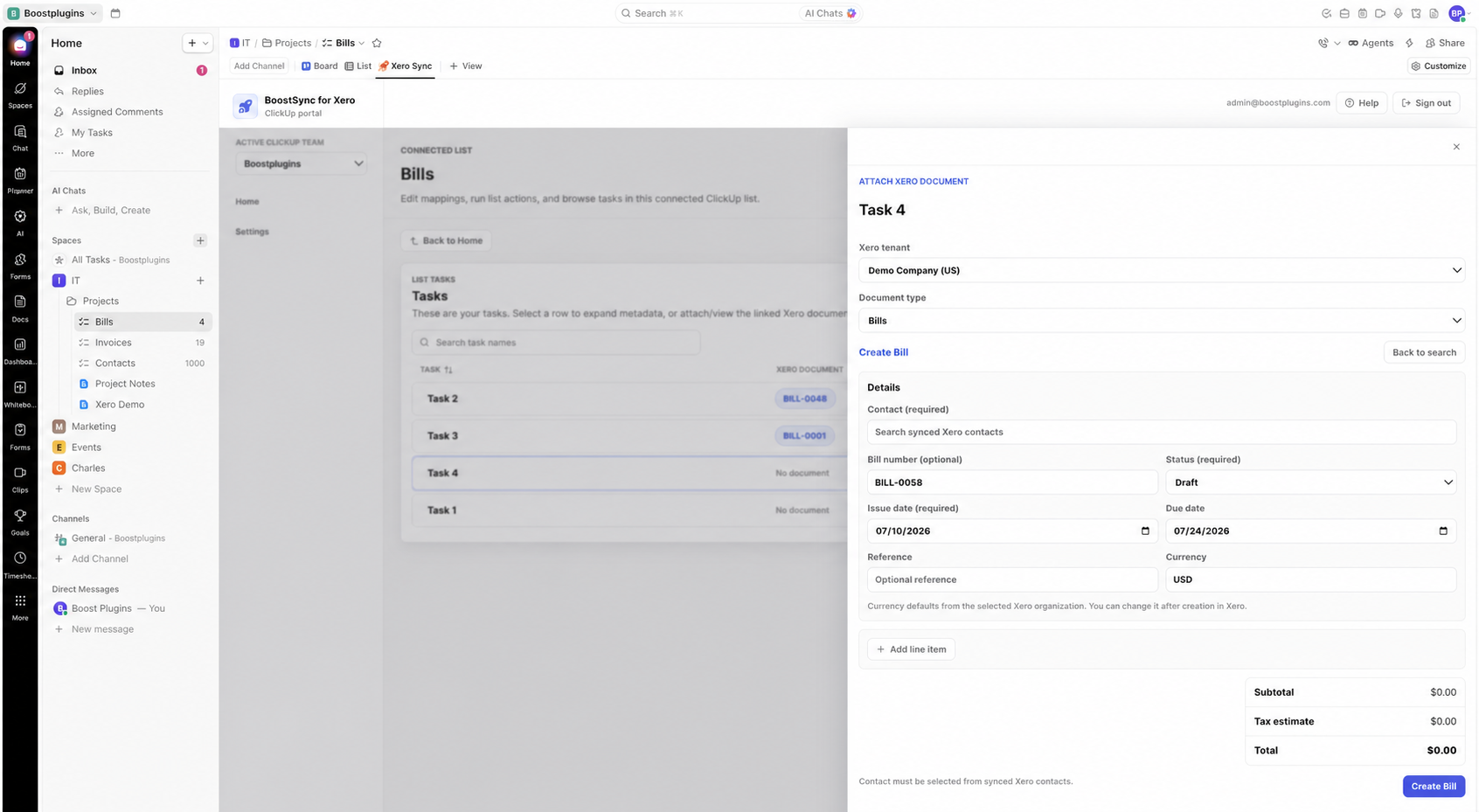
Task: Click the Search synced Xero contacts field
Action: (x=1162, y=432)
